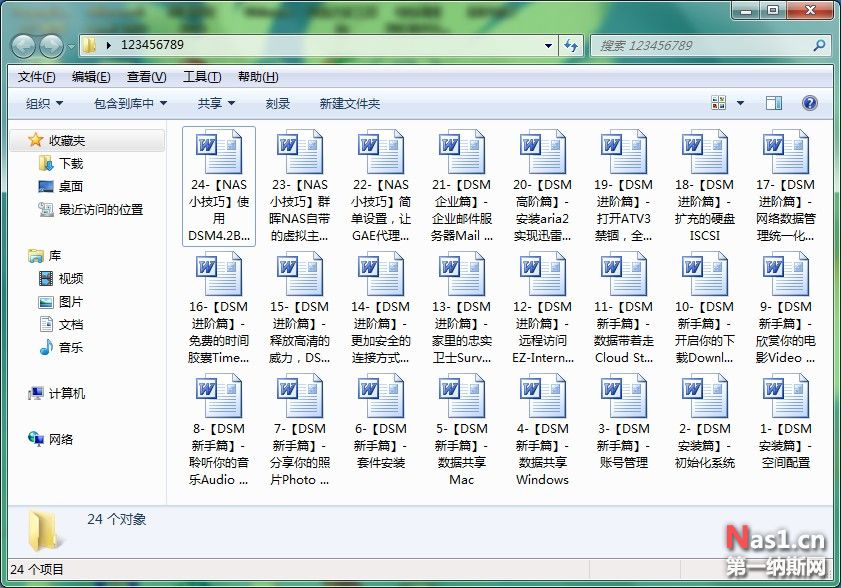
Task: Click the 新建文件夹 button
Action: [350, 104]
